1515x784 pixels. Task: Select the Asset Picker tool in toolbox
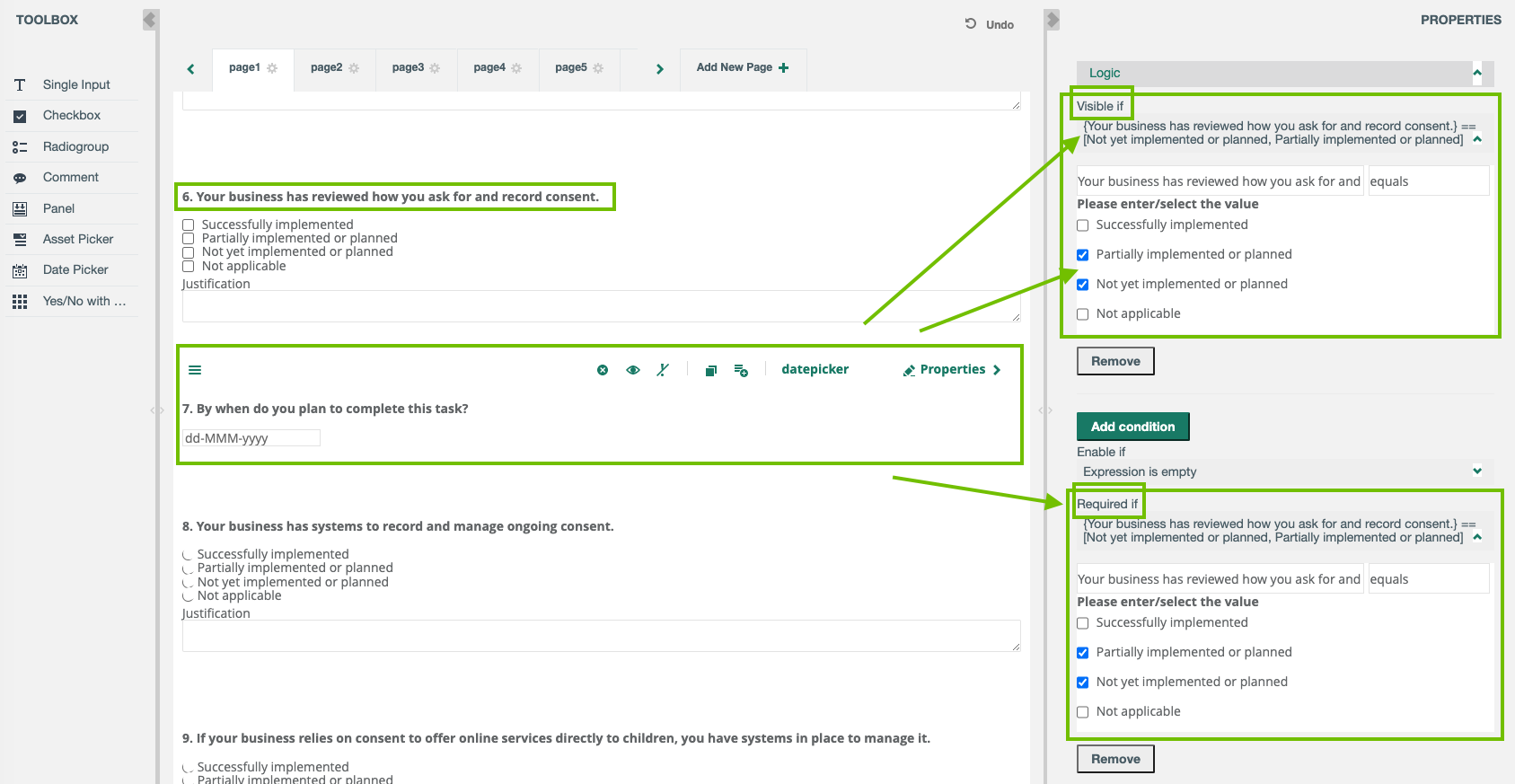tap(78, 239)
